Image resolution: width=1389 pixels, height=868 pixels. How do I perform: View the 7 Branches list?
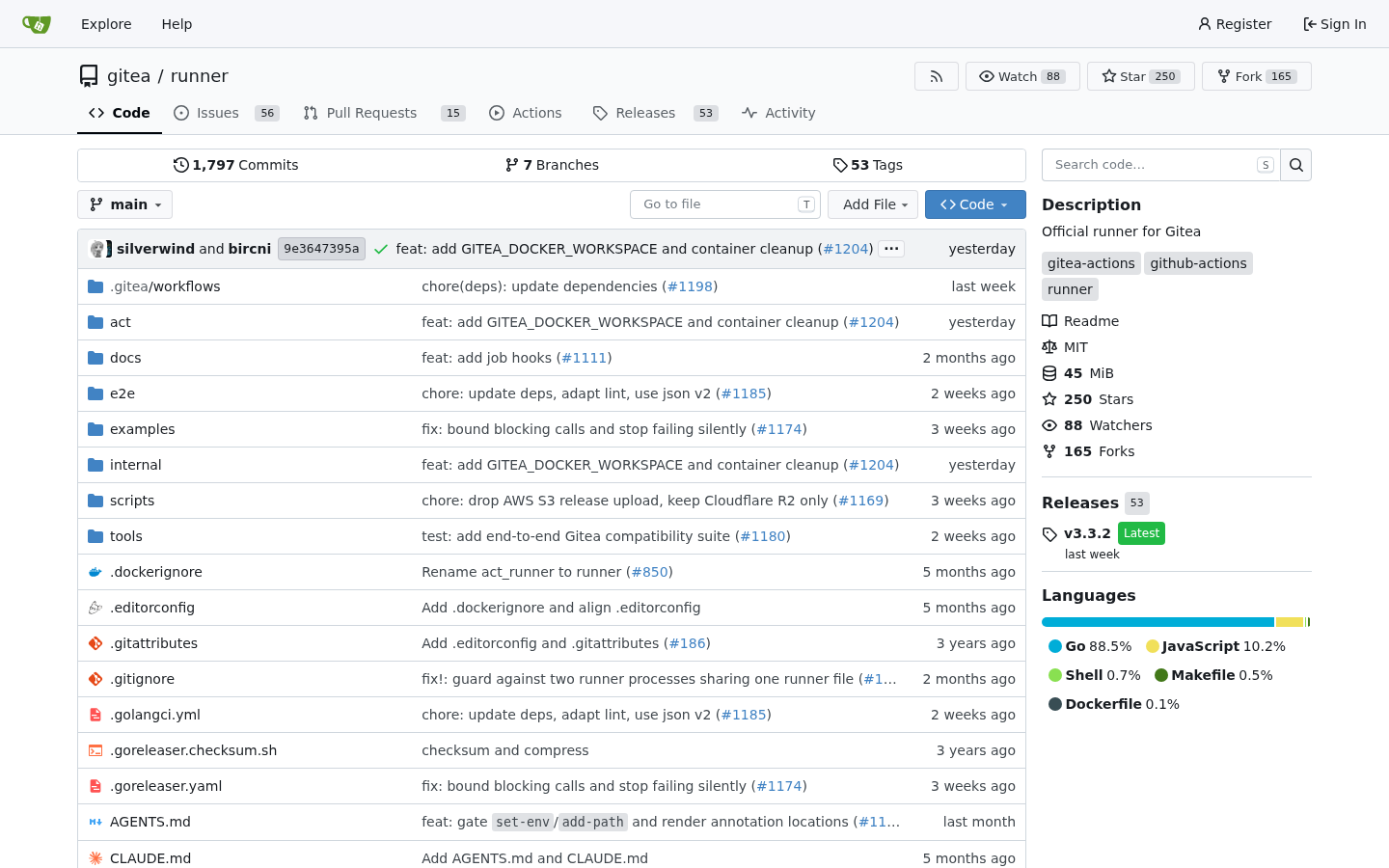tap(552, 165)
